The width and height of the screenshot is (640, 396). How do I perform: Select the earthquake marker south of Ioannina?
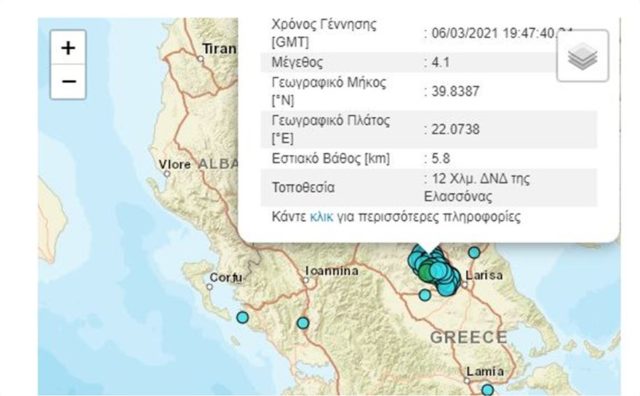[x=302, y=323]
